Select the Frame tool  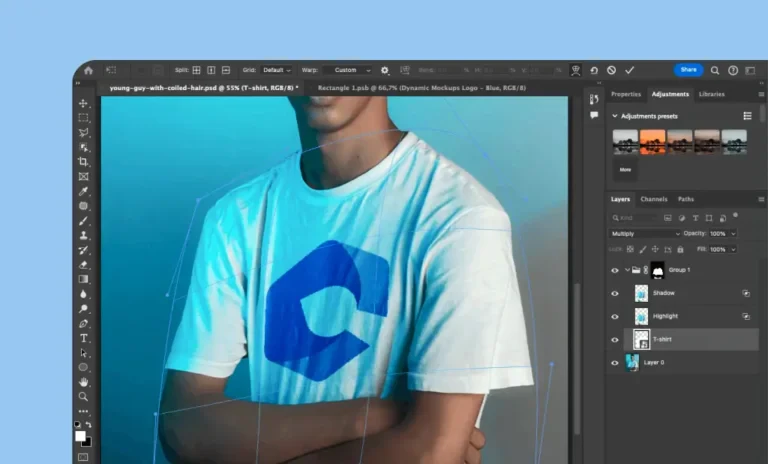pos(83,177)
